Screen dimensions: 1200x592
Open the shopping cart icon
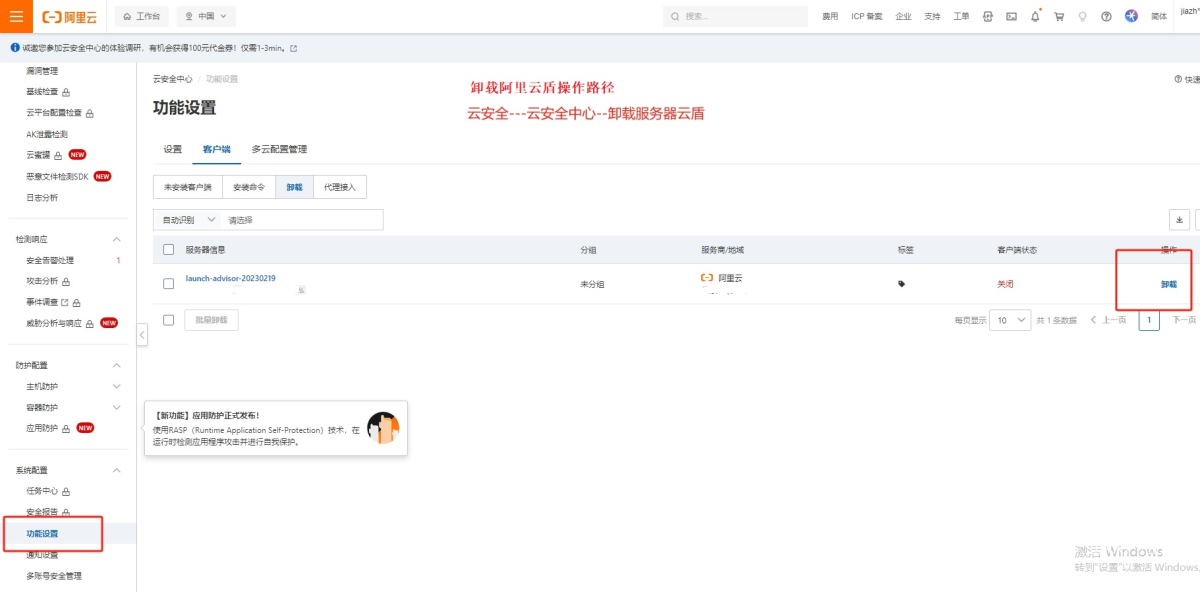pyautogui.click(x=1059, y=16)
